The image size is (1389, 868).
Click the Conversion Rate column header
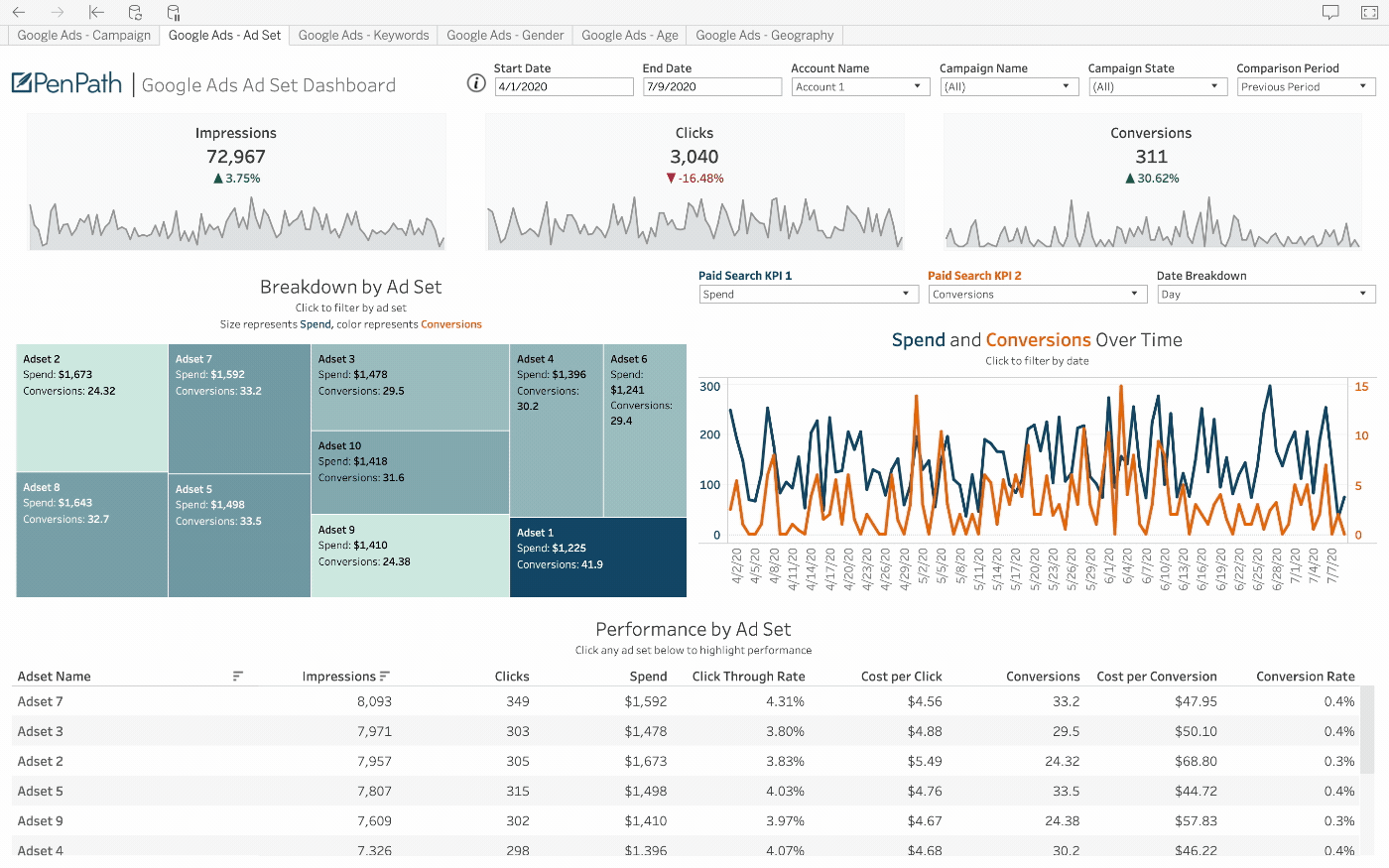click(1306, 677)
